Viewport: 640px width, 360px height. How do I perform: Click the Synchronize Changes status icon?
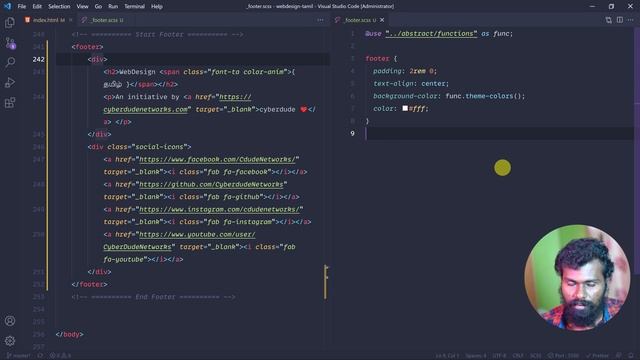(x=40, y=356)
